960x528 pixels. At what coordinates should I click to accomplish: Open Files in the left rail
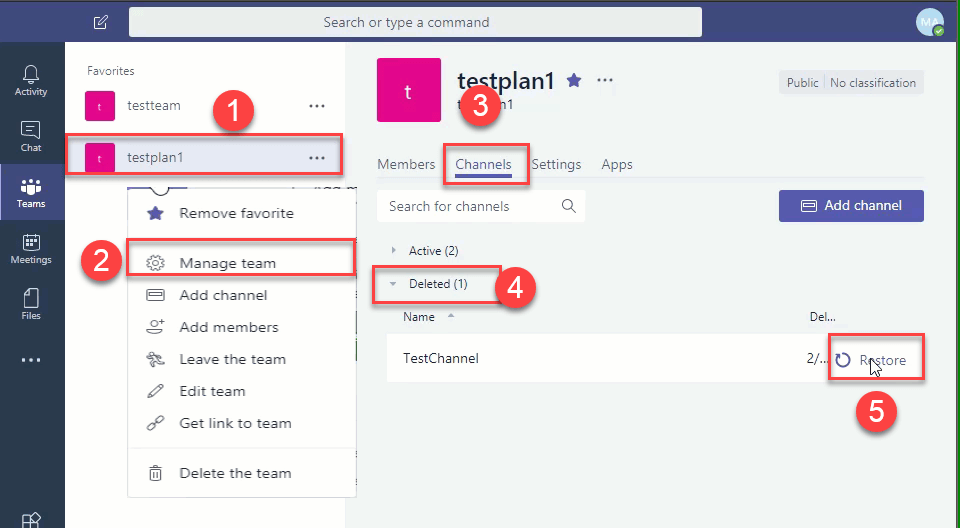click(x=31, y=304)
